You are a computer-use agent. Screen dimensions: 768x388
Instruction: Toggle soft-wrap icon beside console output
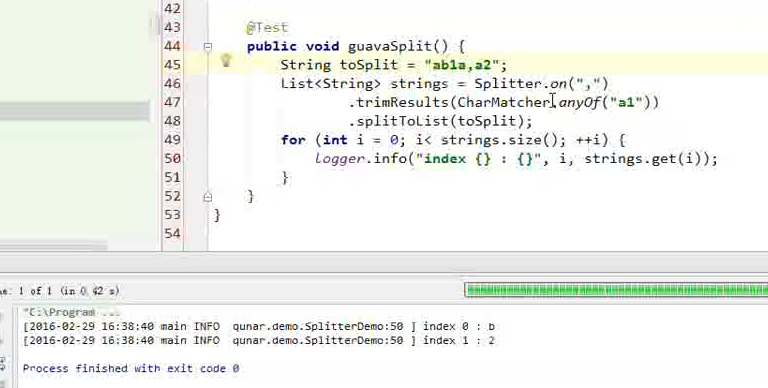[2, 364]
